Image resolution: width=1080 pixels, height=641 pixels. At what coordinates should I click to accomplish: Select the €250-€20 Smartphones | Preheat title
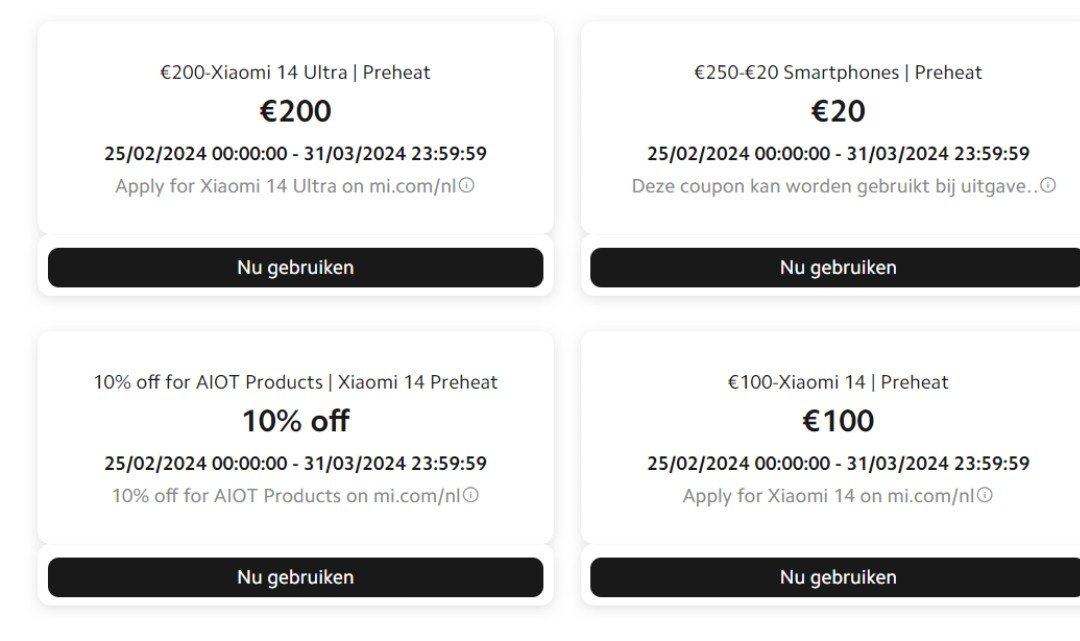(838, 72)
